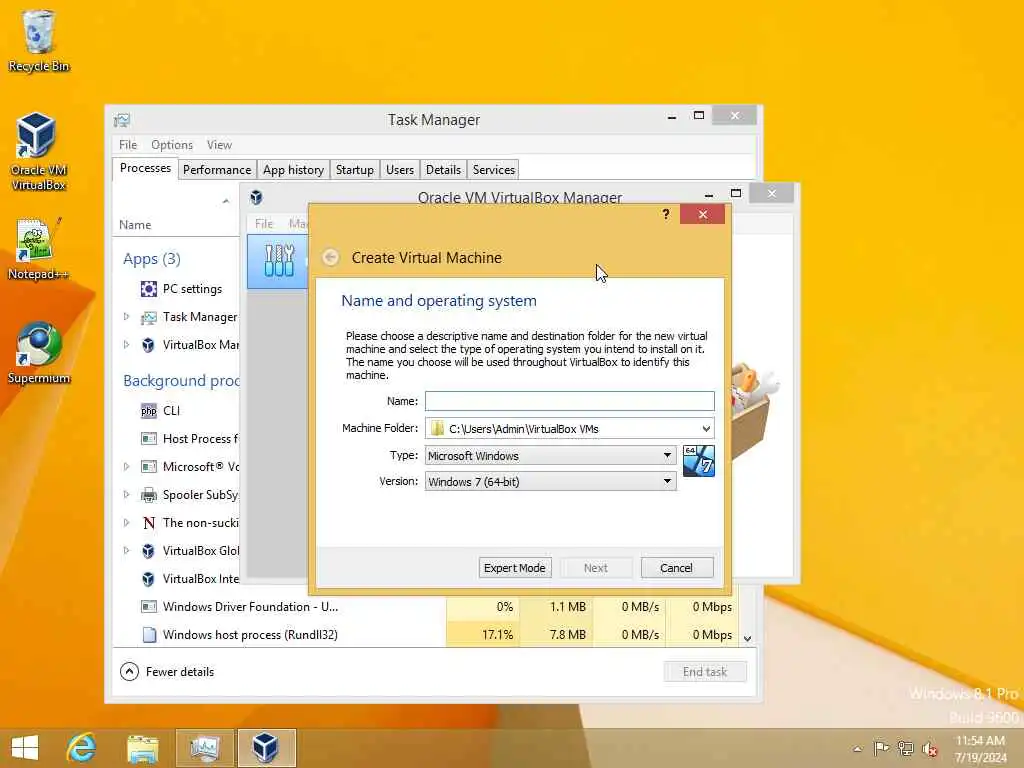
Task: Switch to the Services tab
Action: 494,170
